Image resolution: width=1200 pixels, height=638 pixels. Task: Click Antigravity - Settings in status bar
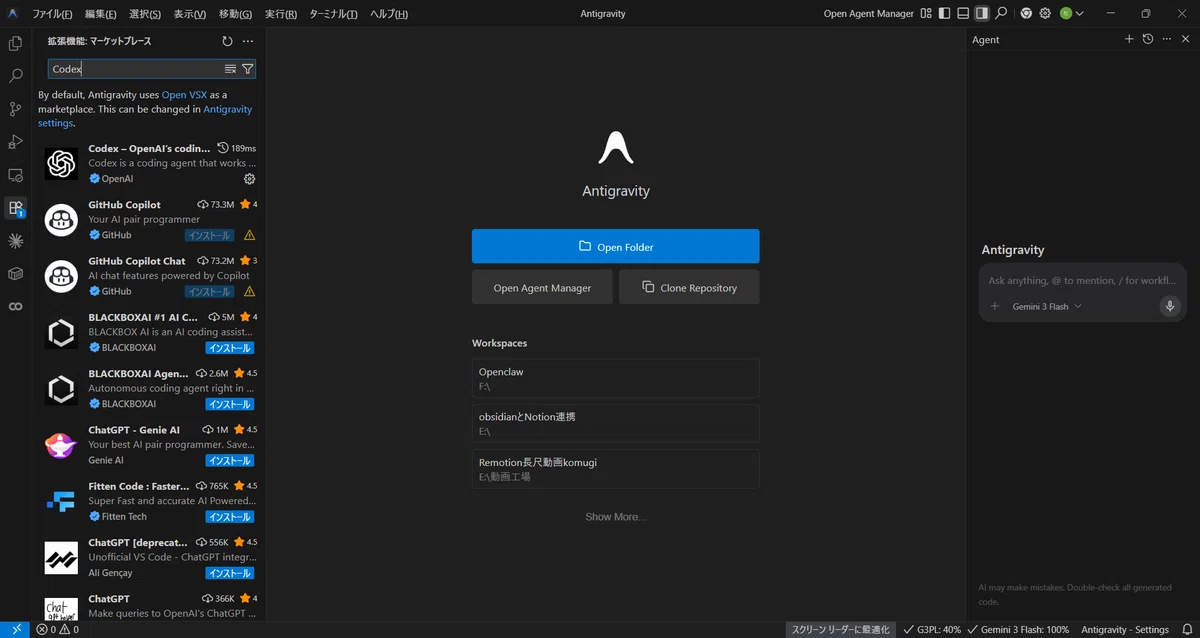(x=1125, y=630)
